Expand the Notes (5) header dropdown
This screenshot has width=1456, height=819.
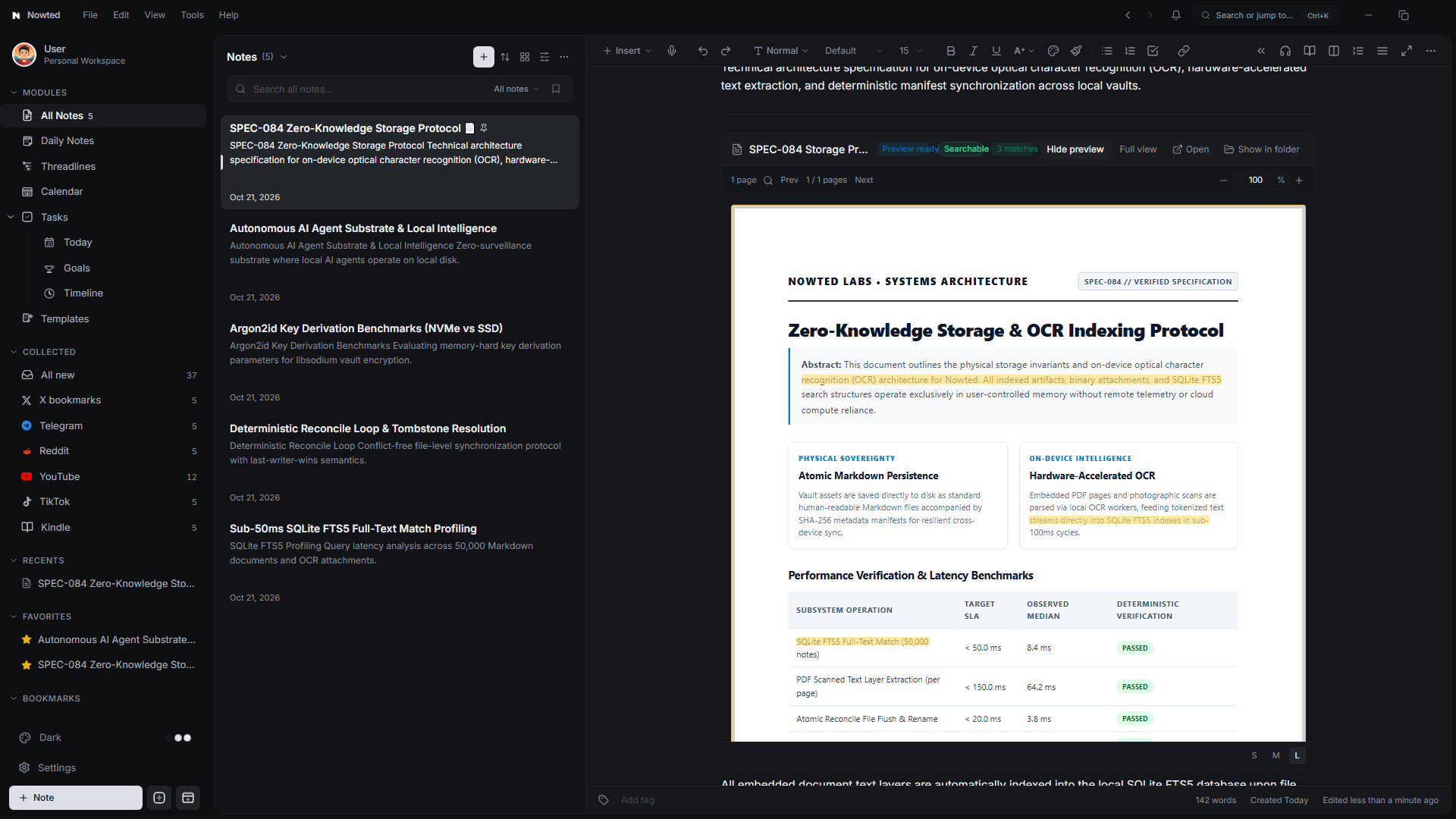[x=284, y=57]
